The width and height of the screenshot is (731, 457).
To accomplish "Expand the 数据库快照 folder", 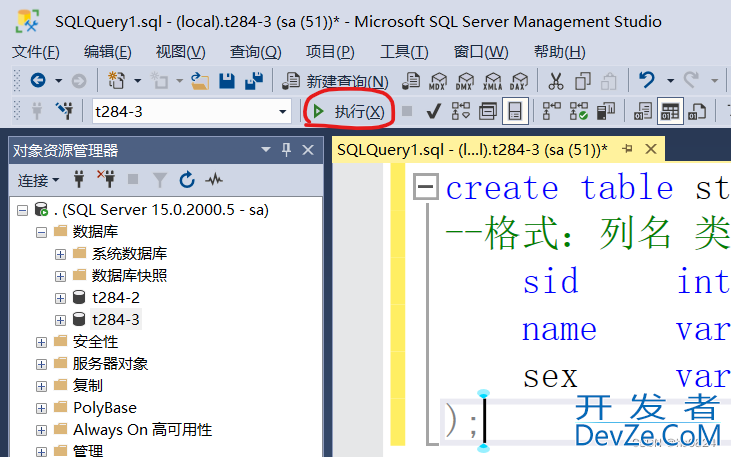I will 60,277.
